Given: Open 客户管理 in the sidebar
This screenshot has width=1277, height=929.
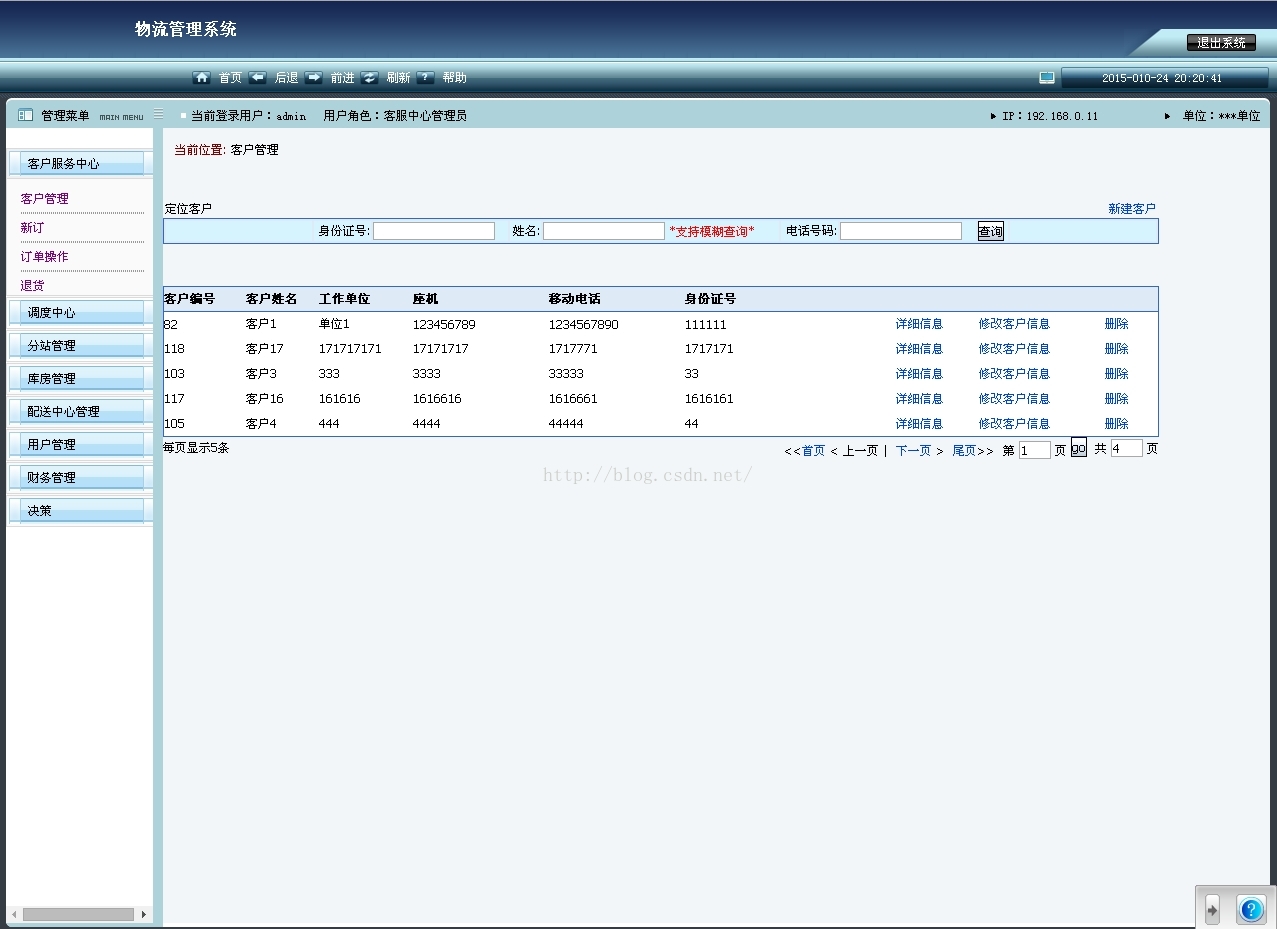Looking at the screenshot, I should [45, 199].
